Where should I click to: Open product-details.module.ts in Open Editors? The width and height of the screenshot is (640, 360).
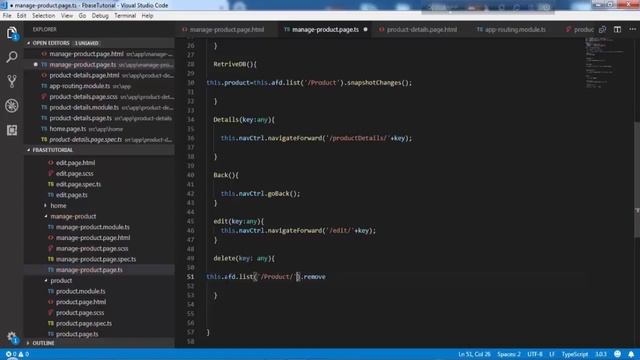(100, 107)
